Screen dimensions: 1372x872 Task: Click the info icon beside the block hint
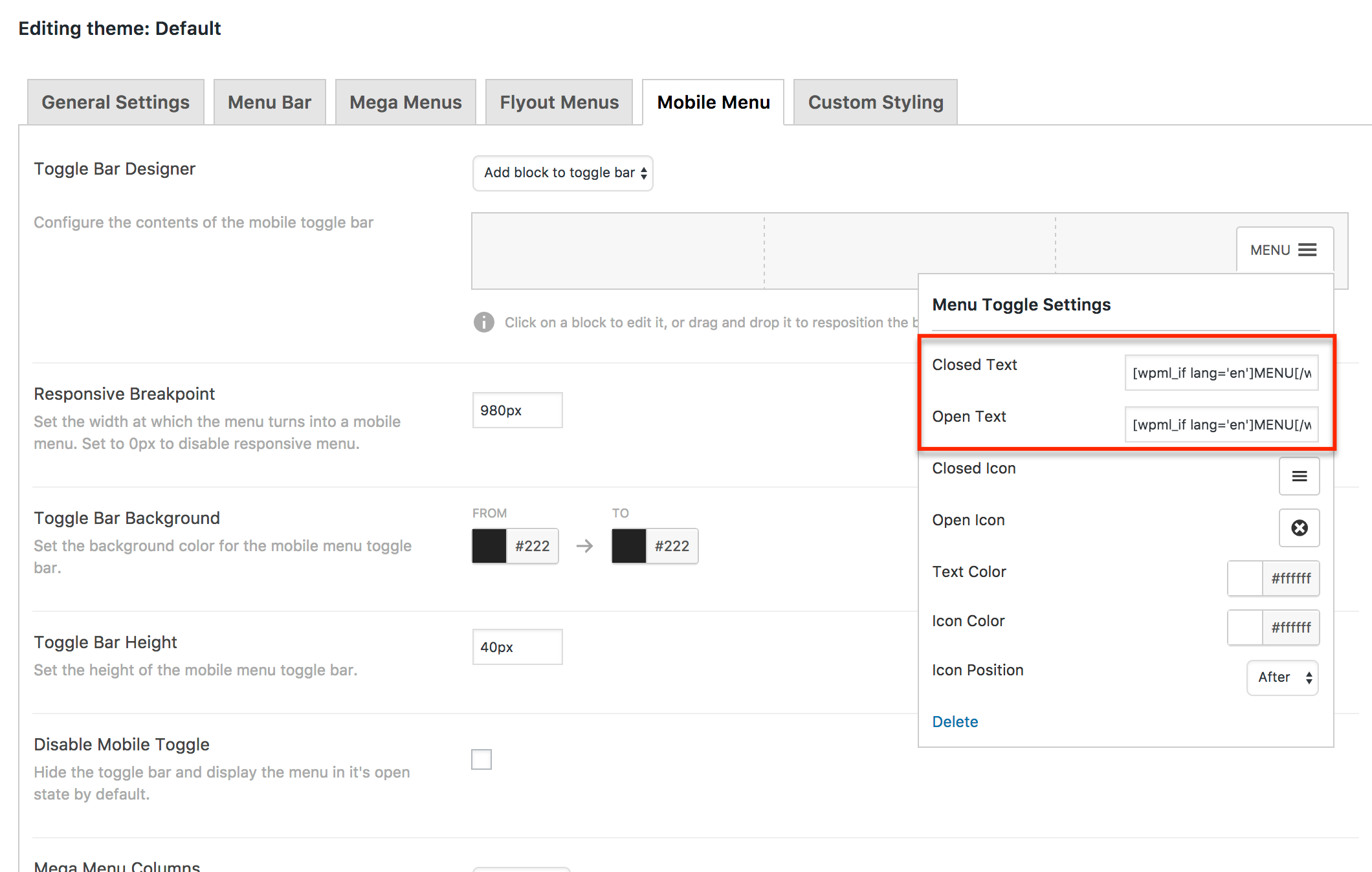click(x=483, y=322)
